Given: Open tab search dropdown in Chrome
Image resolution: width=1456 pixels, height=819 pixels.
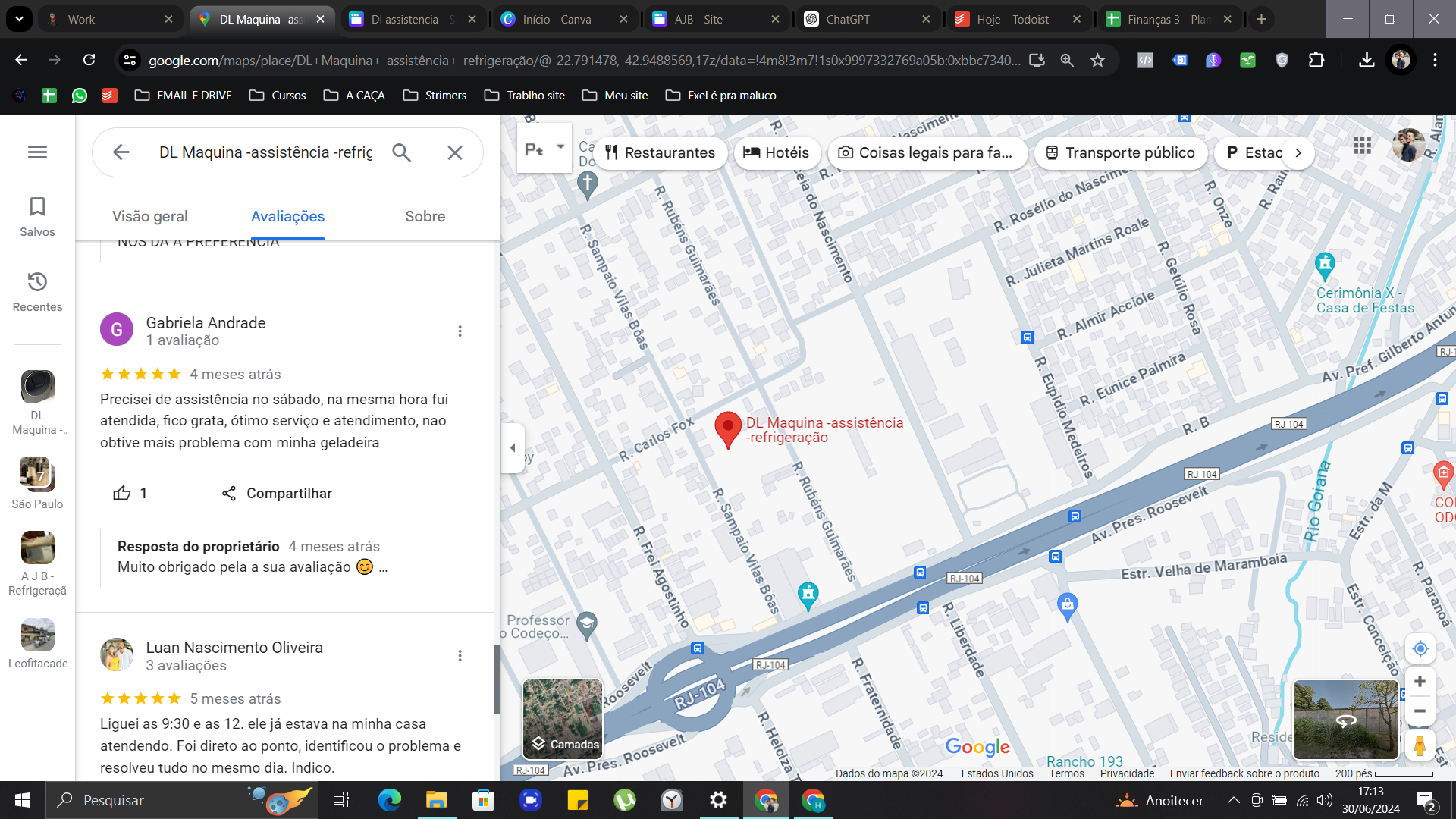Looking at the screenshot, I should click(x=19, y=19).
